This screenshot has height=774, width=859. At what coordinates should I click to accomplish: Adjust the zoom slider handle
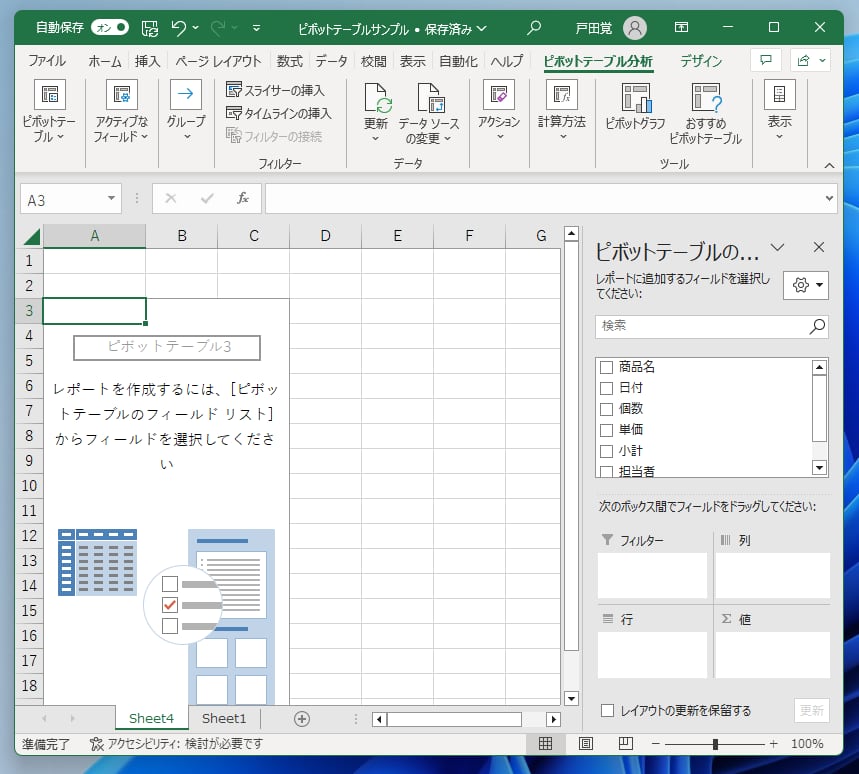[715, 744]
